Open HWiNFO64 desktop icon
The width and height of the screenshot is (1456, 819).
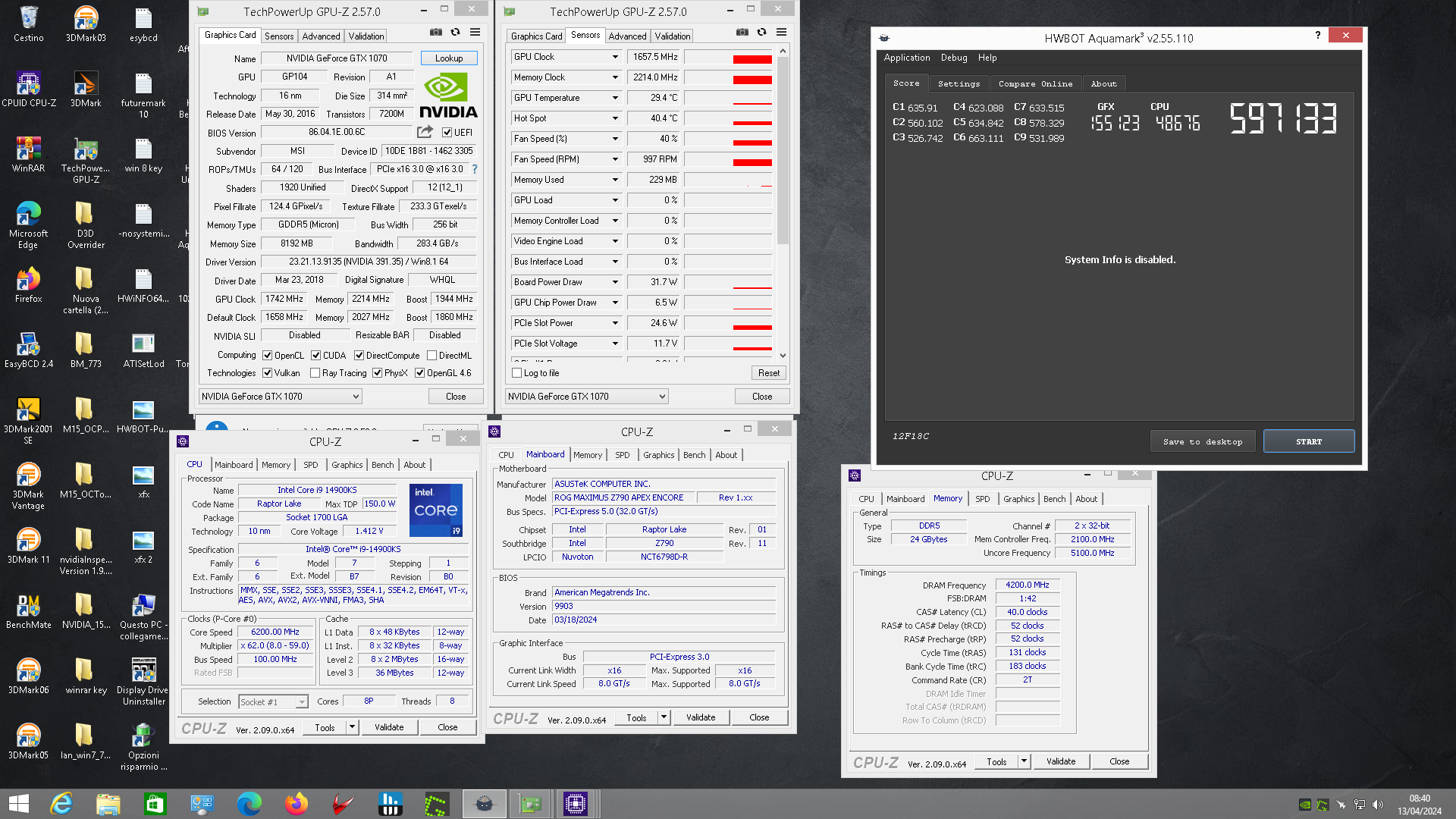click(143, 284)
